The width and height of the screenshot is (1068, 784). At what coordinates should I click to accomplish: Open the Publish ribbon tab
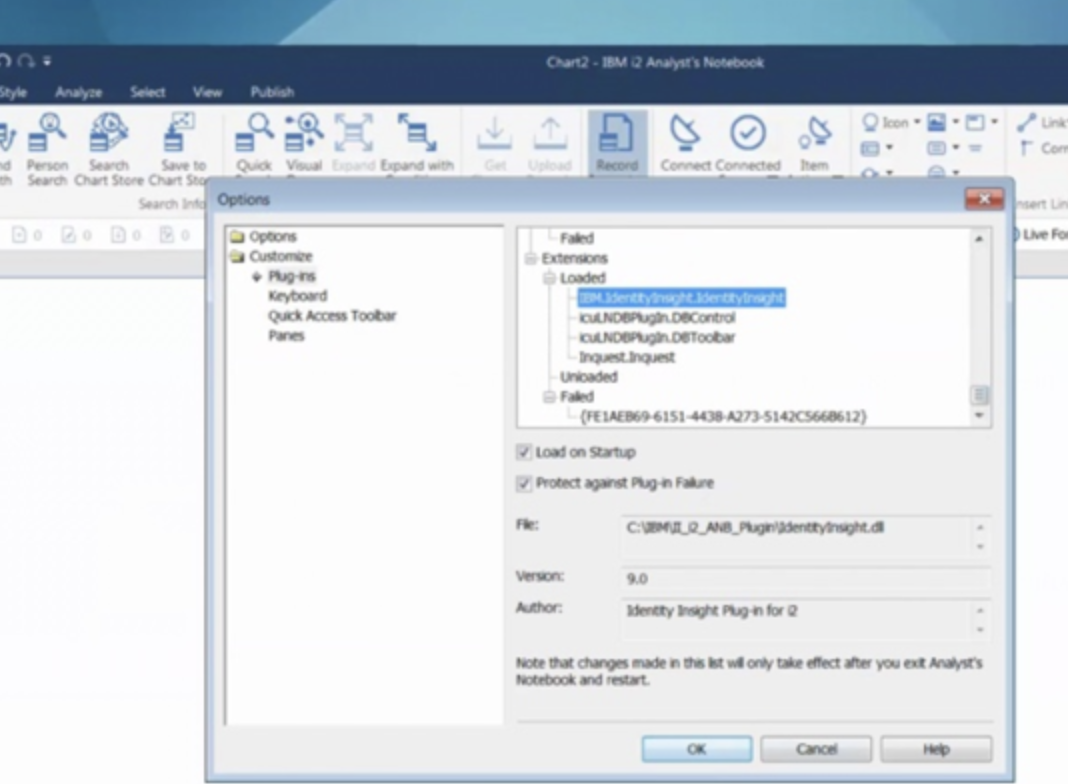tap(271, 91)
